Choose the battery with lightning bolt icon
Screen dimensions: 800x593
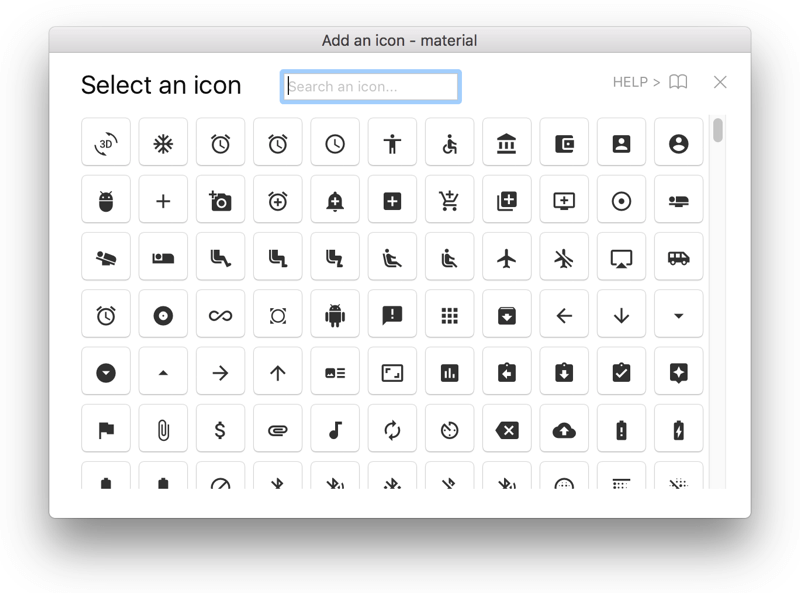tap(679, 429)
